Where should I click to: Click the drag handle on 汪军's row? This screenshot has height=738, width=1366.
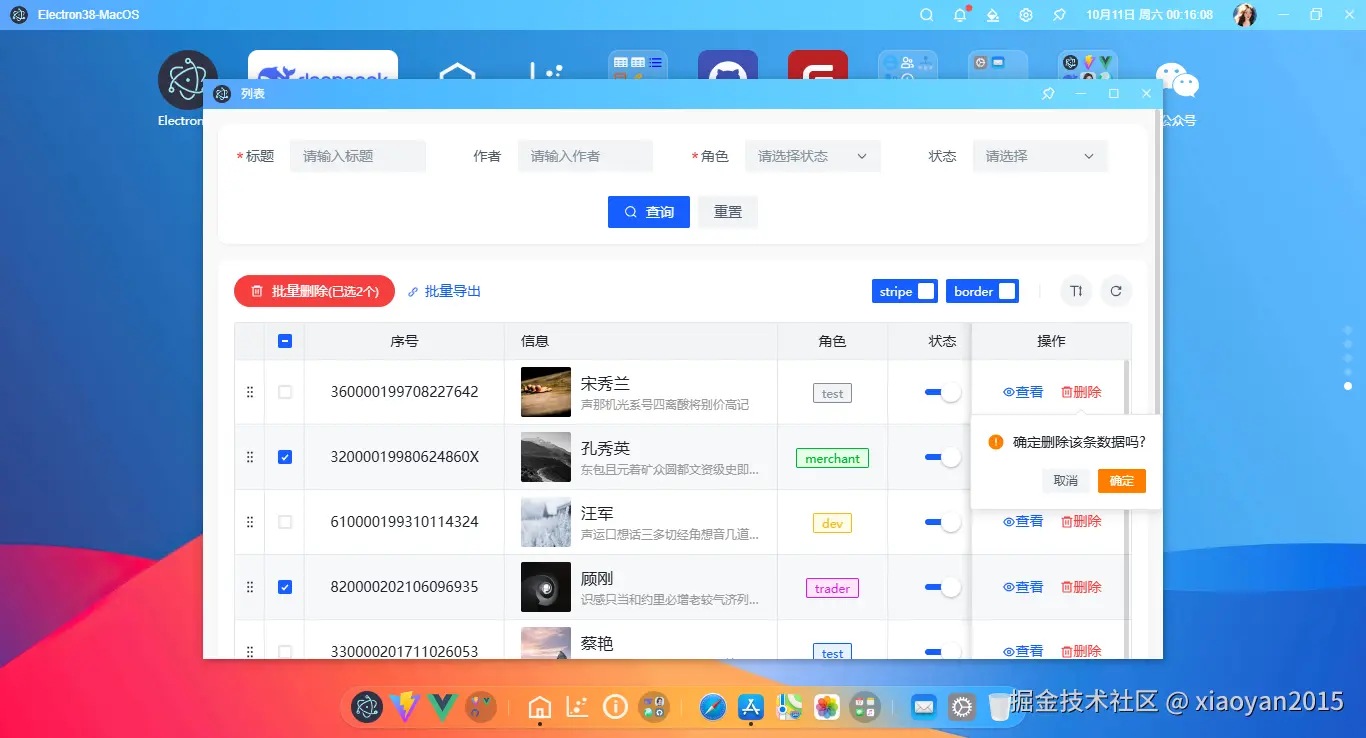click(x=249, y=521)
